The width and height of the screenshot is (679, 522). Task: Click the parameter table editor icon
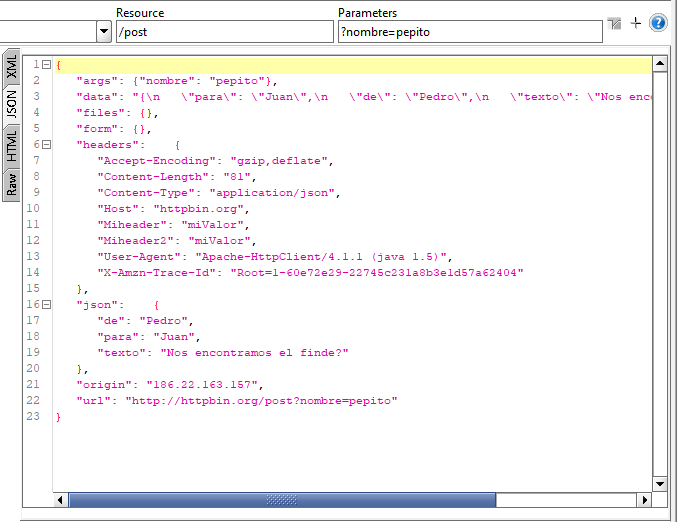click(614, 23)
